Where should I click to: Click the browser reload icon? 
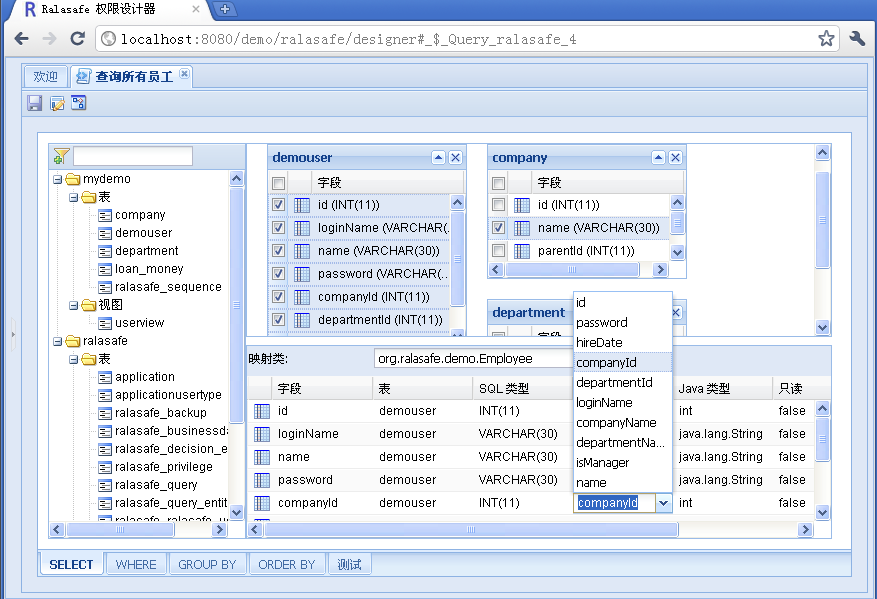click(77, 39)
